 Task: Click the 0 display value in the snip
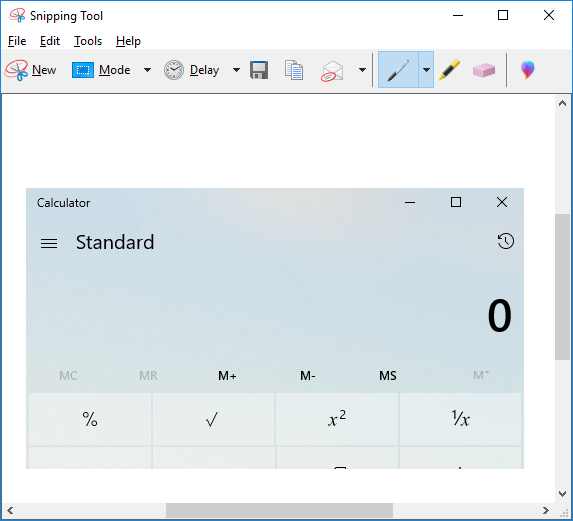[x=500, y=315]
